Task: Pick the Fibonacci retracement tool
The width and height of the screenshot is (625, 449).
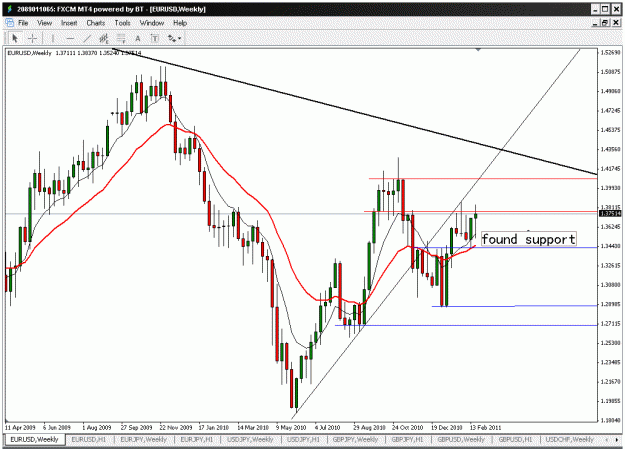Action: 120,38
